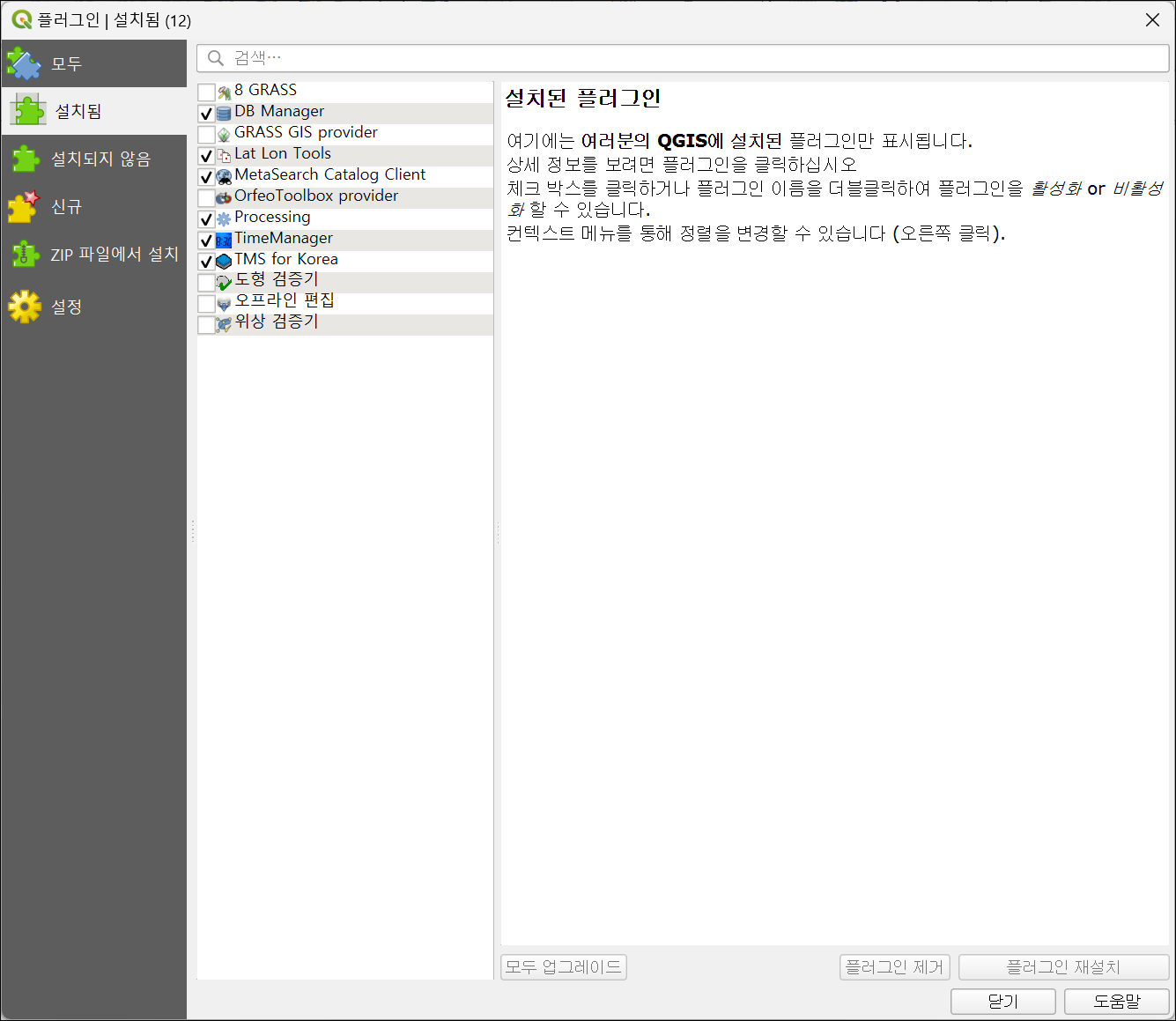Select the Processing plugin name

(x=272, y=217)
